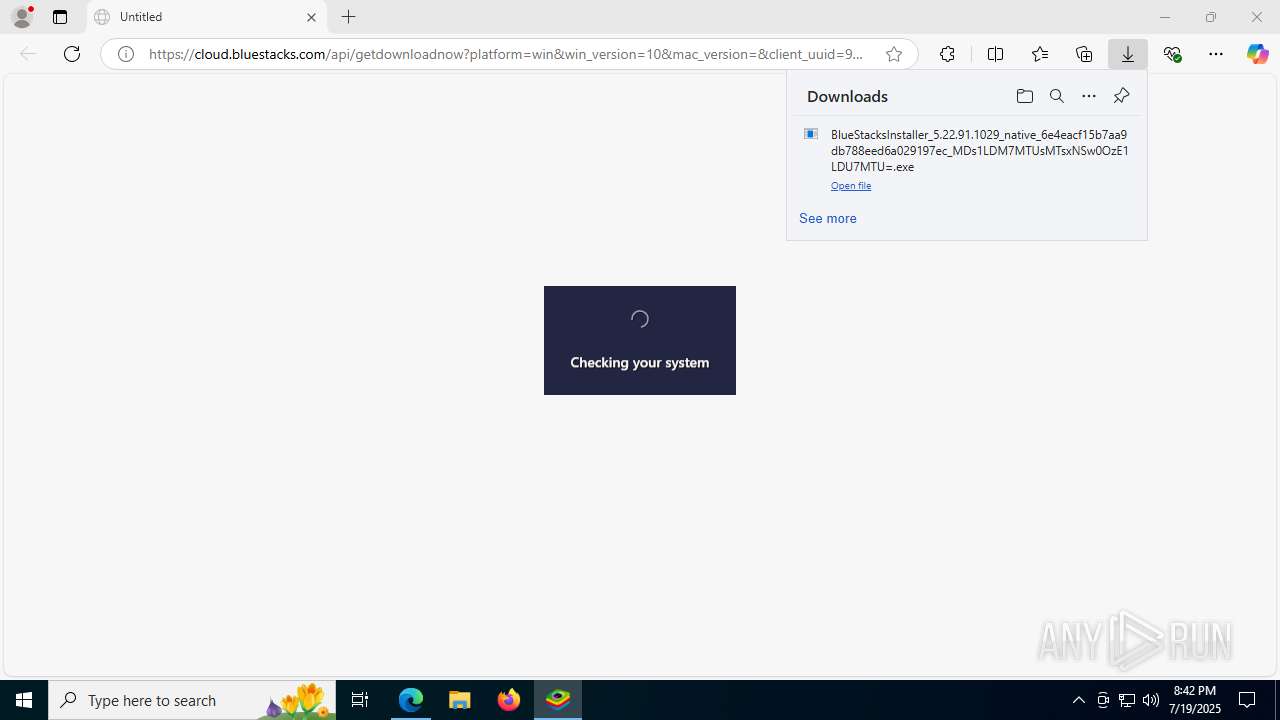This screenshot has height=720, width=1280.
Task: Open Edge settings and more menu
Action: point(1216,54)
